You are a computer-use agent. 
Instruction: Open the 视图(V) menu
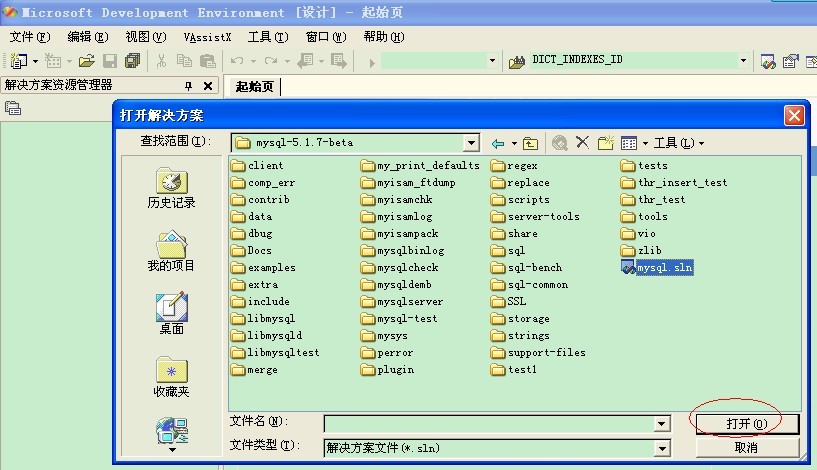point(145,36)
